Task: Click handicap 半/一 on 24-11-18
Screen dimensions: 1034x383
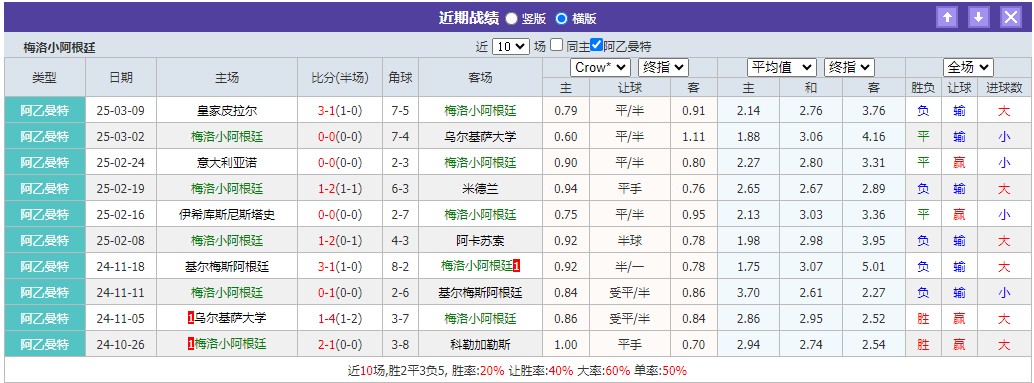Action: tap(630, 266)
